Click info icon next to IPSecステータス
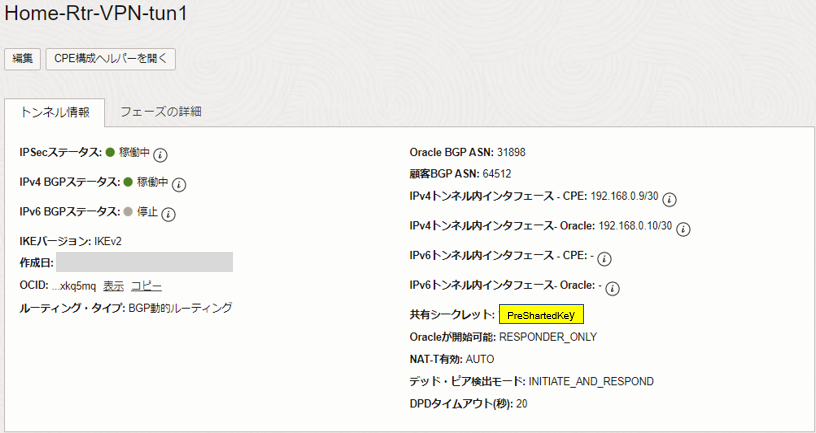This screenshot has width=816, height=433. point(160,155)
